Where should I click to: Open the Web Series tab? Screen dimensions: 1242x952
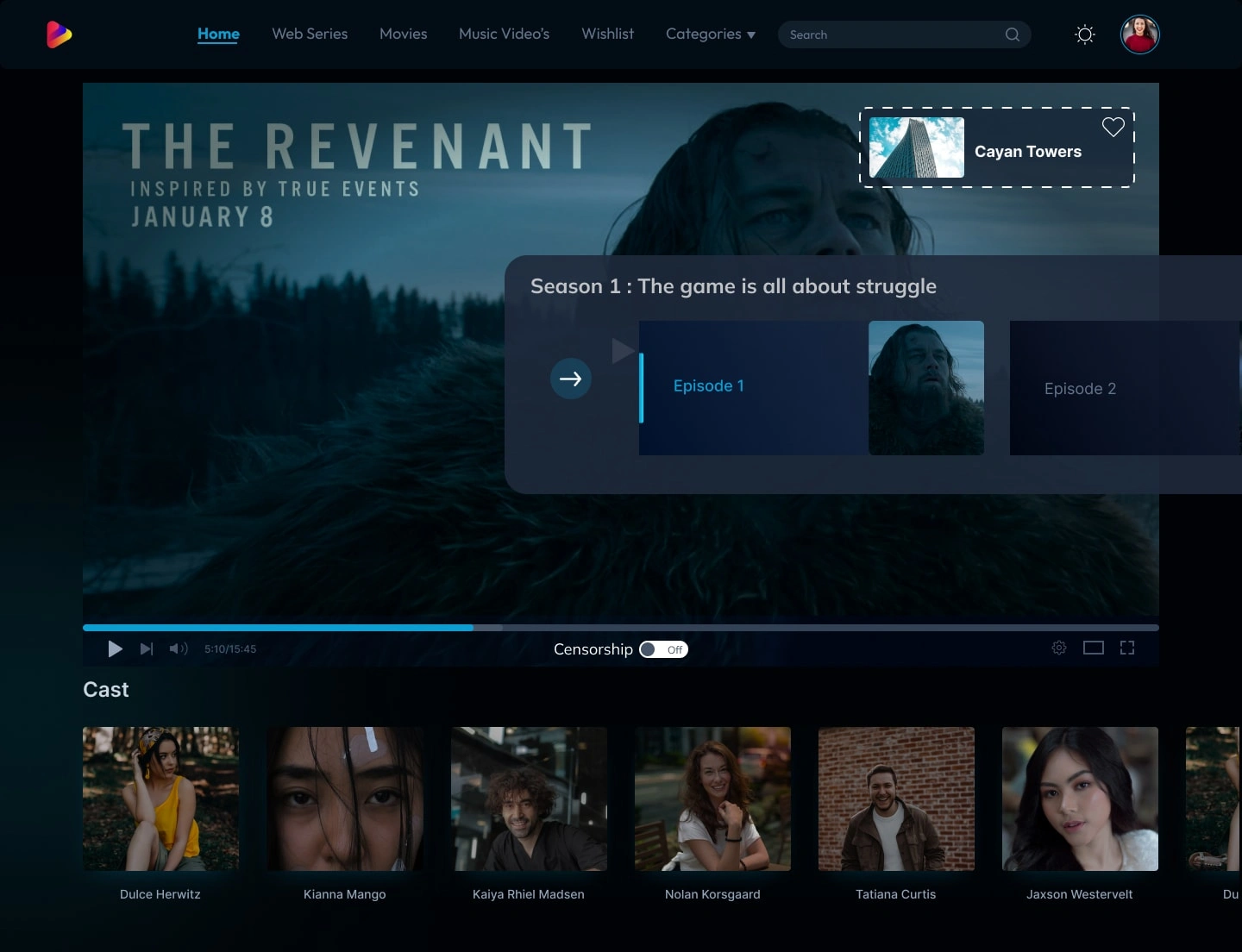click(x=310, y=34)
